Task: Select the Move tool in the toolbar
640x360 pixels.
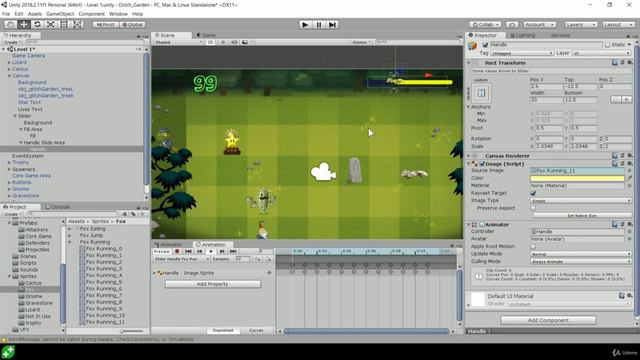Action: [24, 24]
